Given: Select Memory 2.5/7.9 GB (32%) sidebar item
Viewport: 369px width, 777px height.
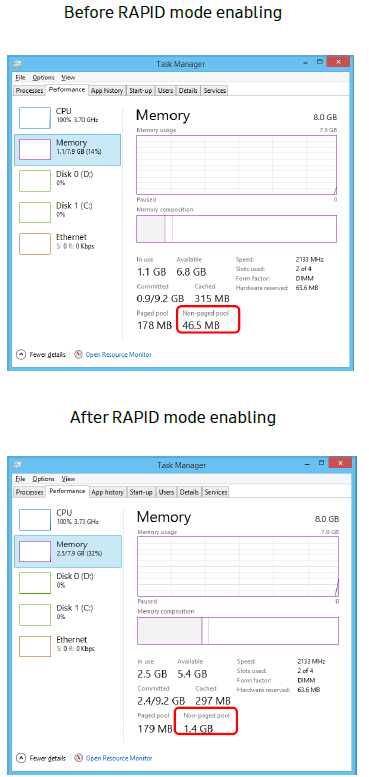Looking at the screenshot, I should pos(68,551).
